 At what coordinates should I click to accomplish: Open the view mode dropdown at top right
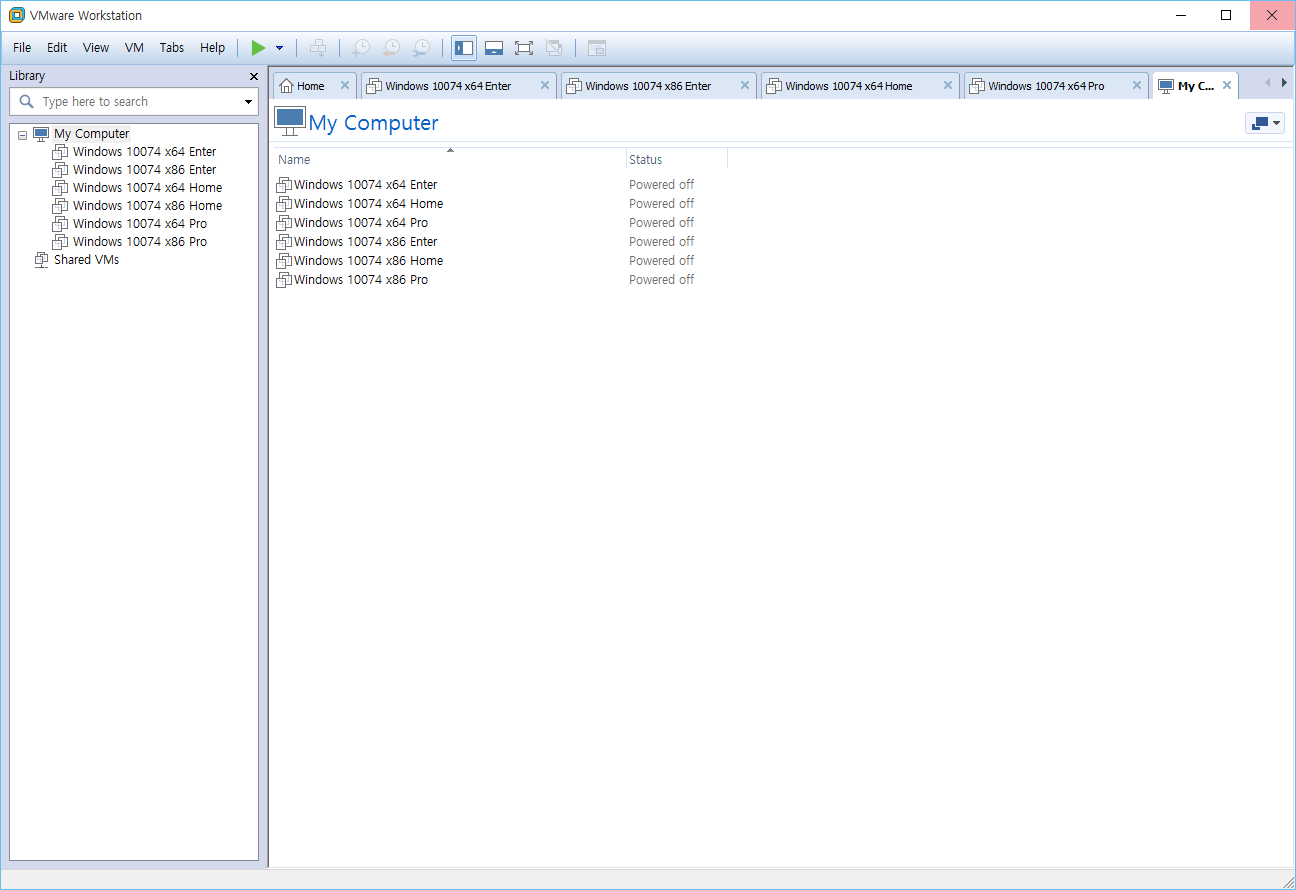(x=1265, y=123)
